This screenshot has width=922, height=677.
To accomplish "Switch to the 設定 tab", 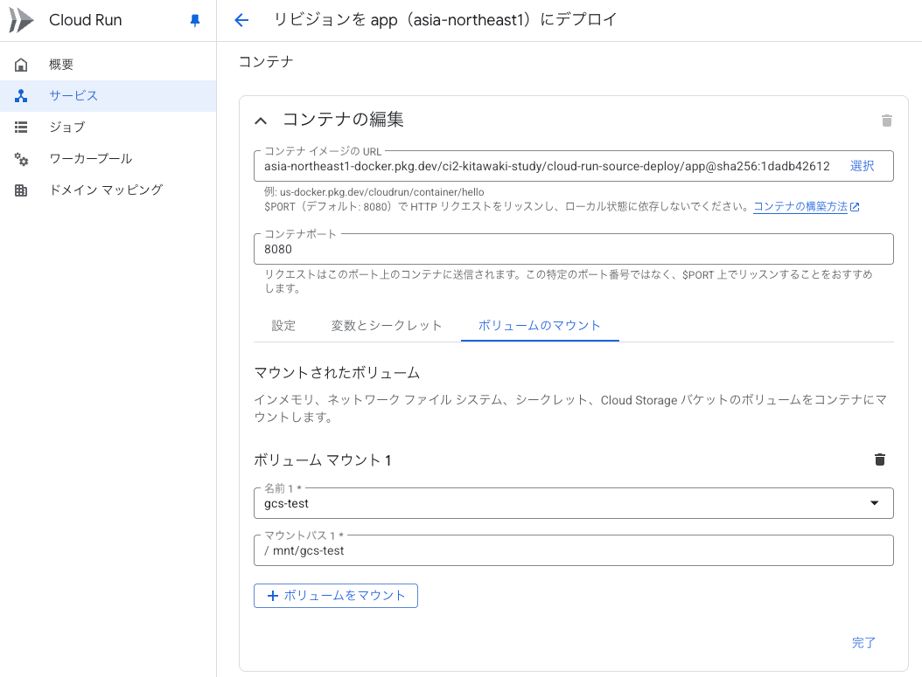I will [283, 325].
